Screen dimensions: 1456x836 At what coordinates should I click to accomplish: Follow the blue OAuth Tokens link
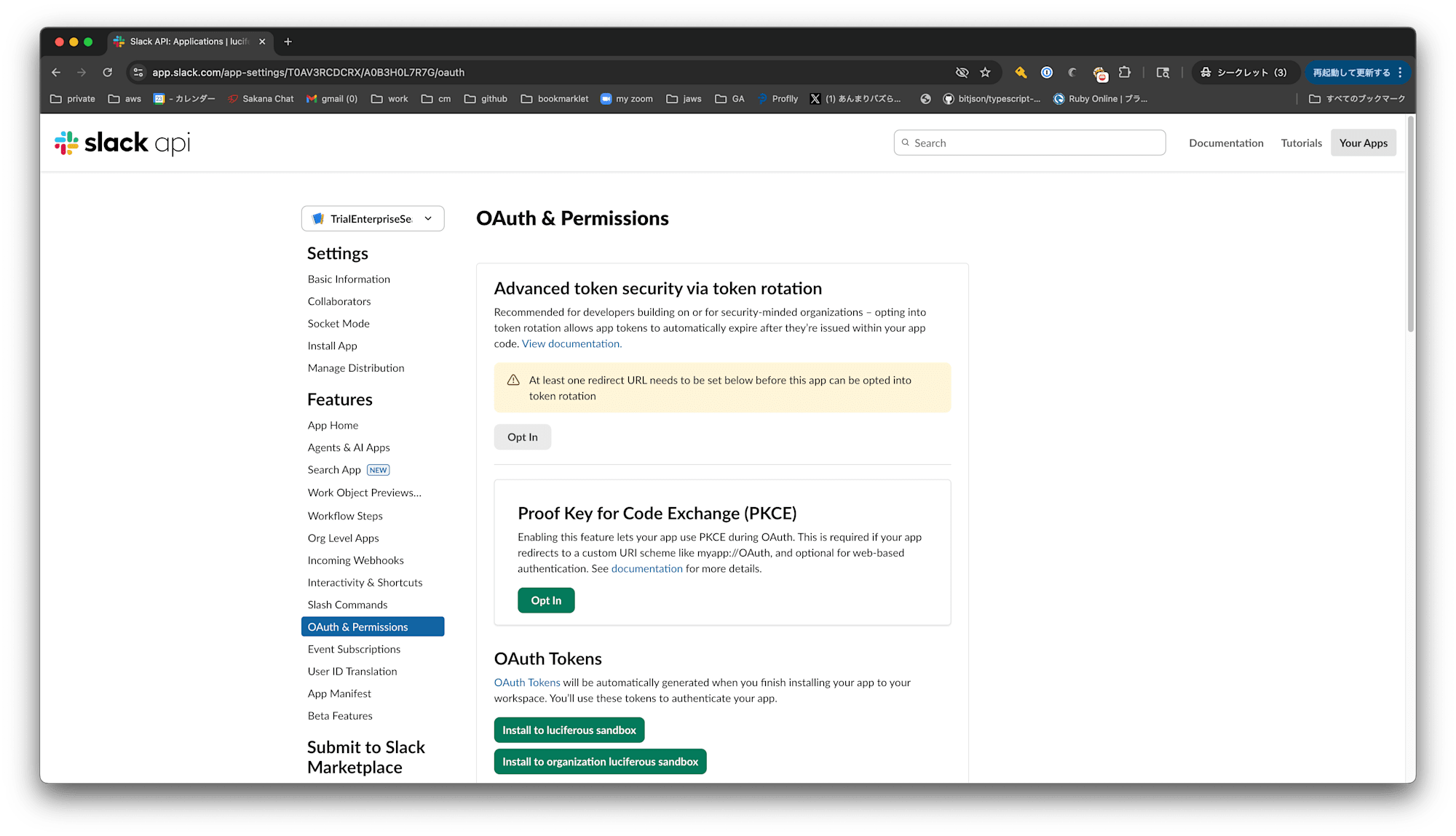[527, 682]
